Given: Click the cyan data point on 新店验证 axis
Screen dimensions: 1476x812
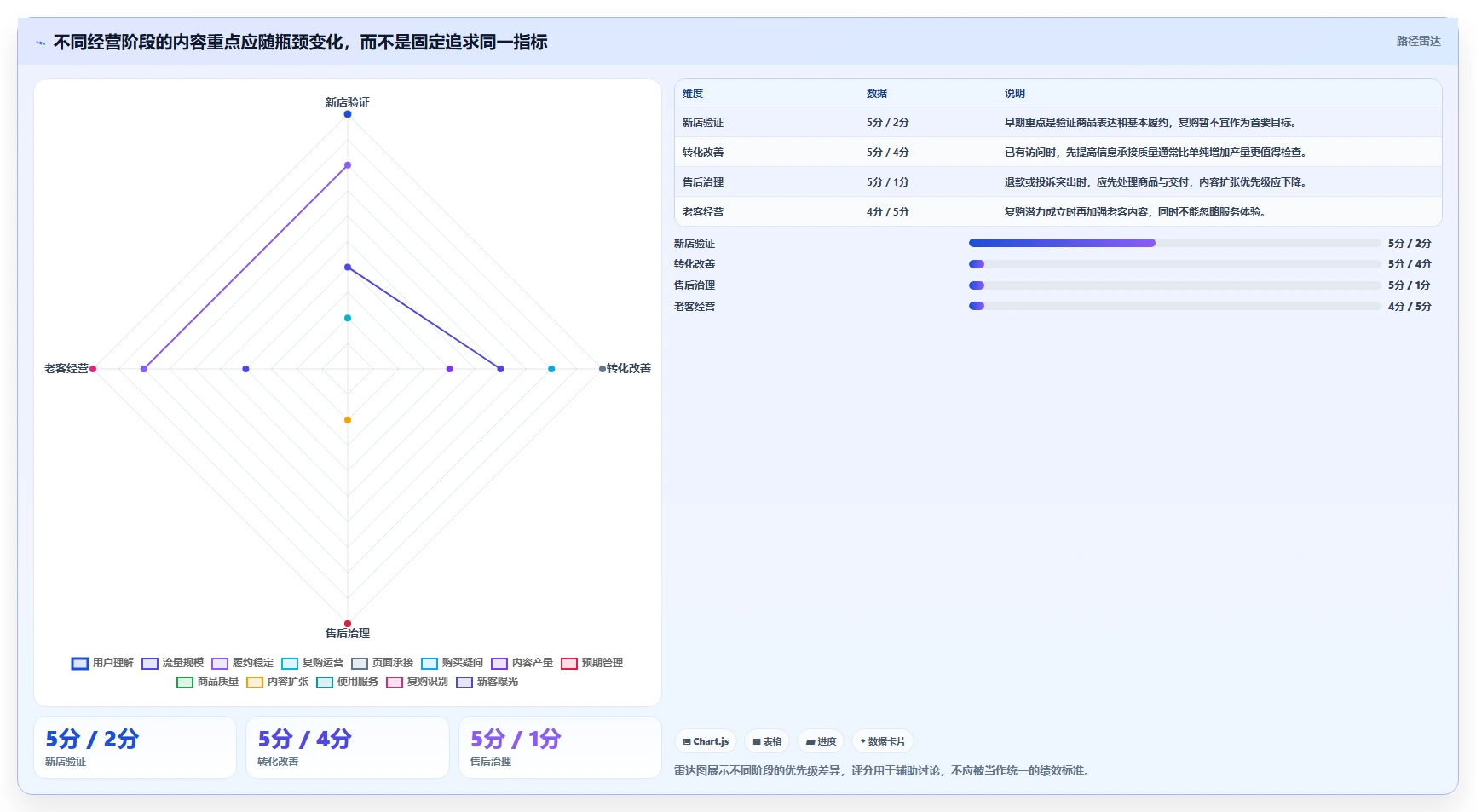Looking at the screenshot, I should point(348,318).
